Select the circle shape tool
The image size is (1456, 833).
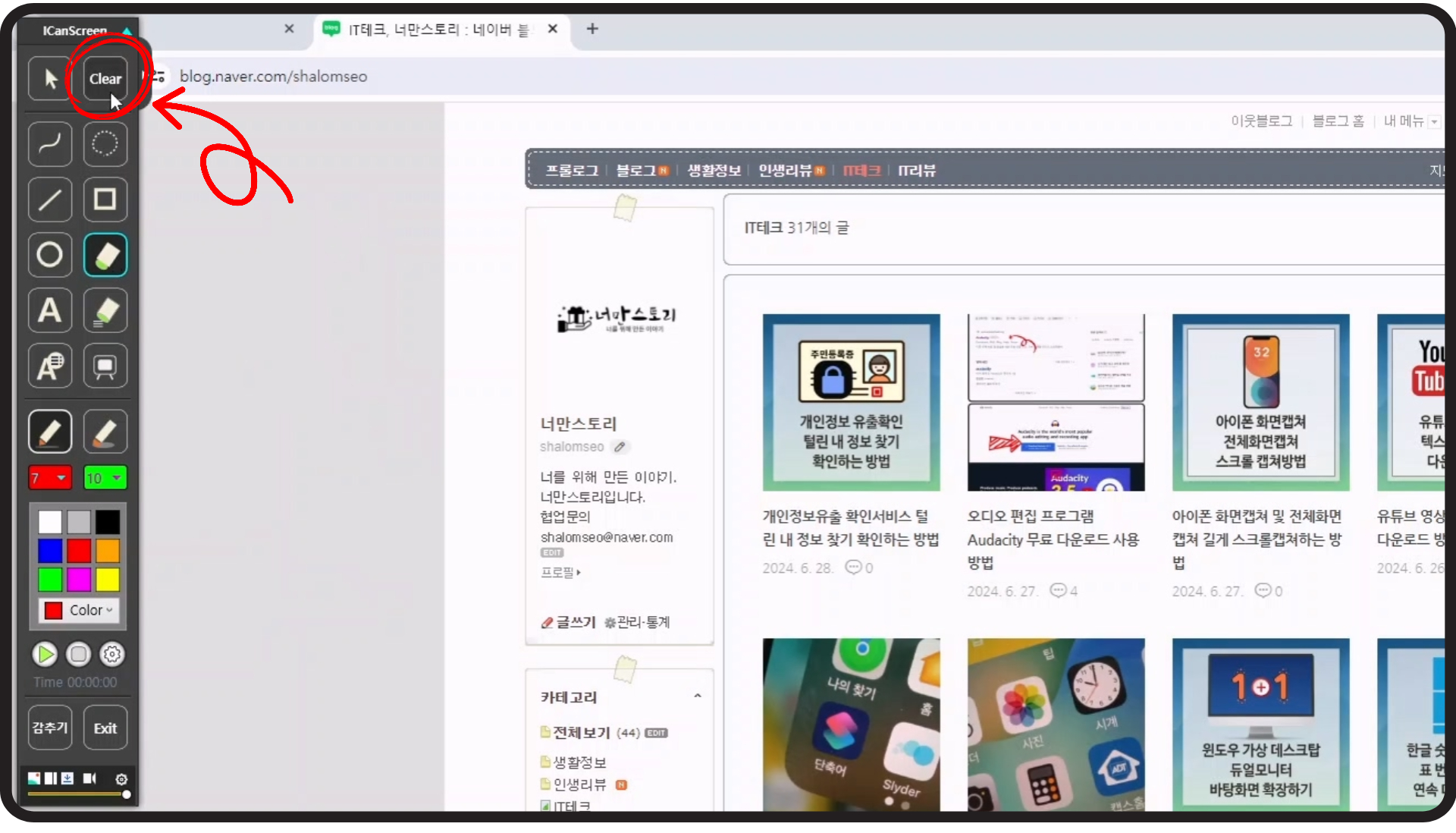[50, 255]
